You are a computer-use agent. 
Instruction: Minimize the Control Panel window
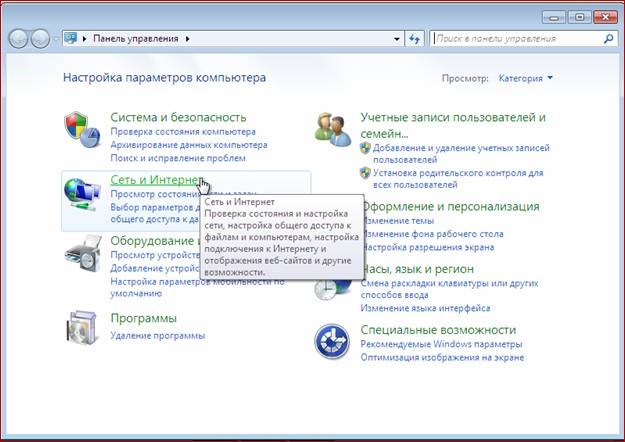point(554,17)
